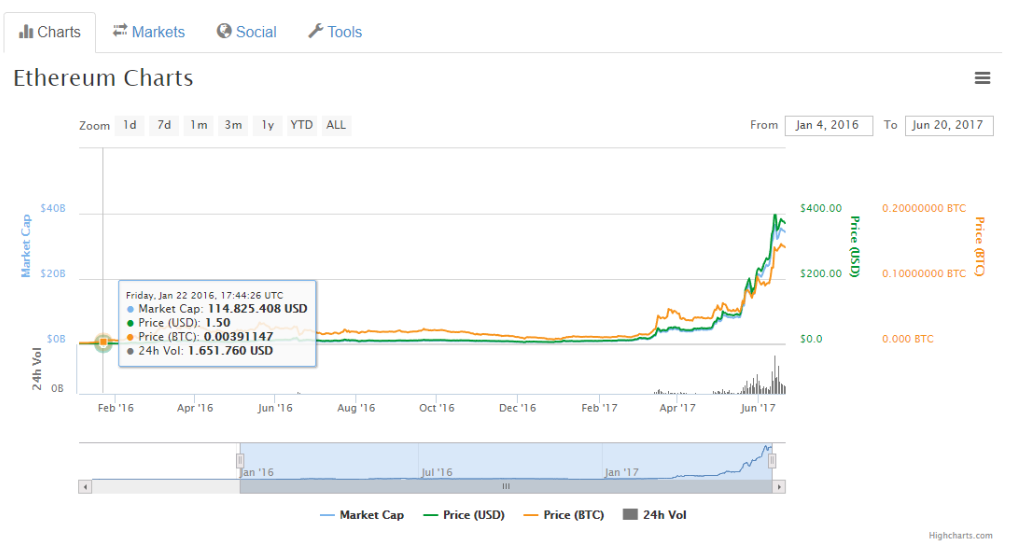Click the Oct '16 x-axis label
Screen dimensions: 1018x549
[x=436, y=408]
